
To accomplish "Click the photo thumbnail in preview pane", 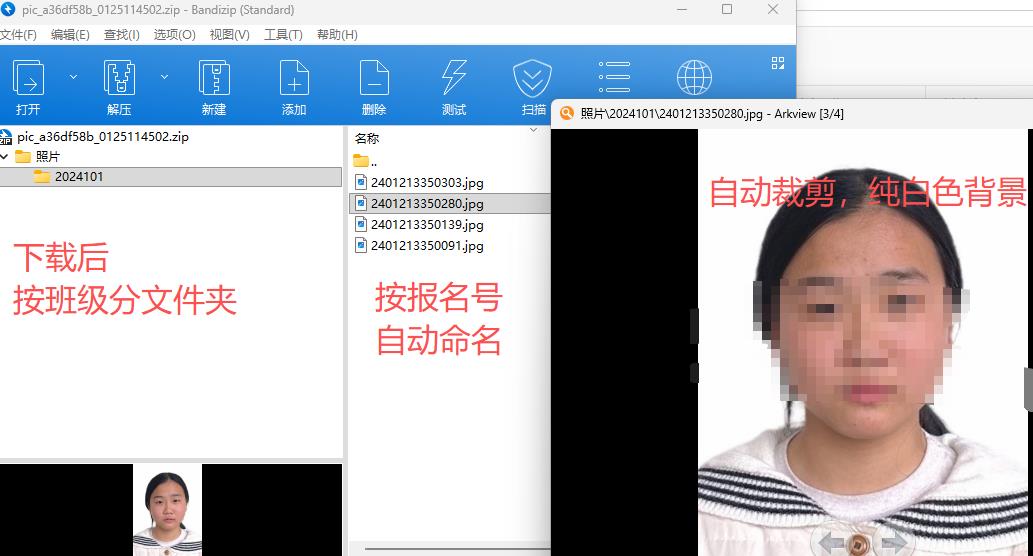I will click(x=167, y=510).
